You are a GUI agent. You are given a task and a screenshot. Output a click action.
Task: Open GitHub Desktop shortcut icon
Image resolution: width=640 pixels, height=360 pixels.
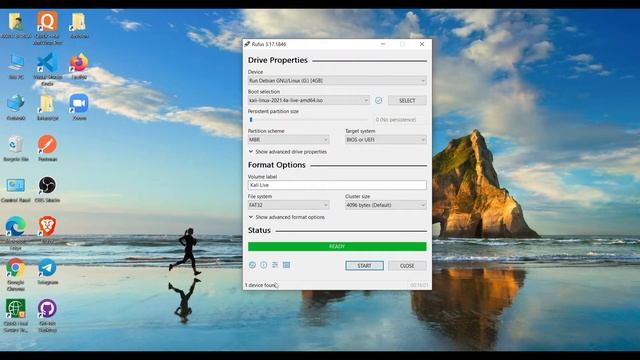point(47,309)
